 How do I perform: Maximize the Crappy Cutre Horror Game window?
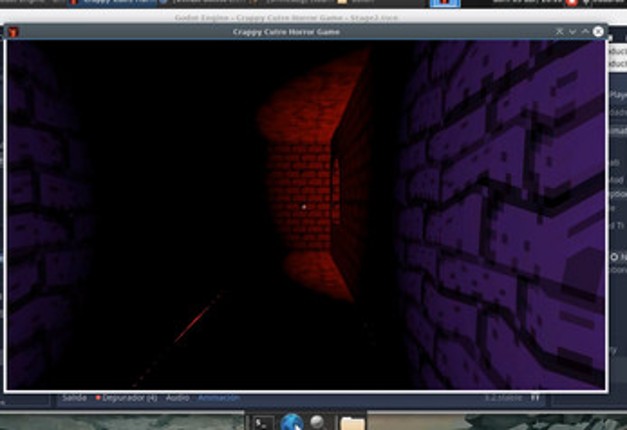coord(585,31)
